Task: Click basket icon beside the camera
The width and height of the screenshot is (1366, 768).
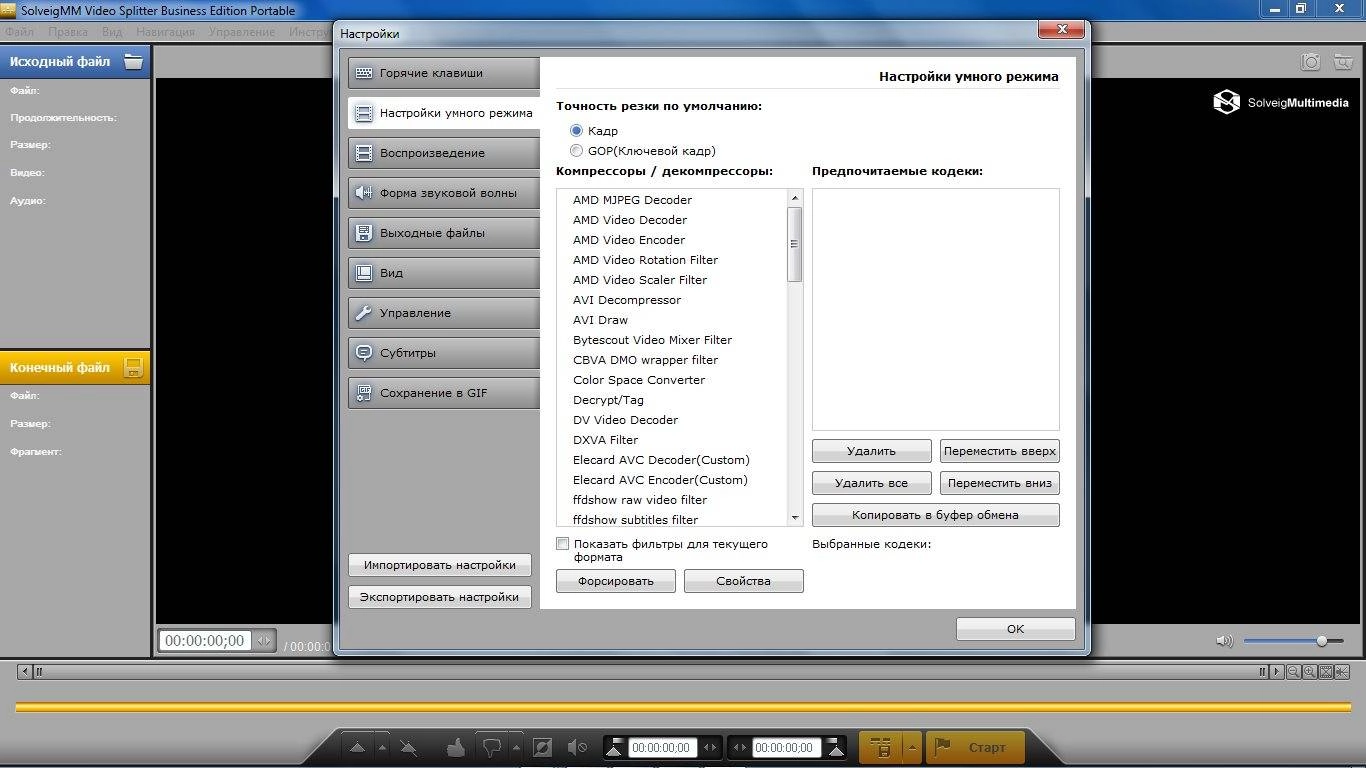Action: [1342, 62]
